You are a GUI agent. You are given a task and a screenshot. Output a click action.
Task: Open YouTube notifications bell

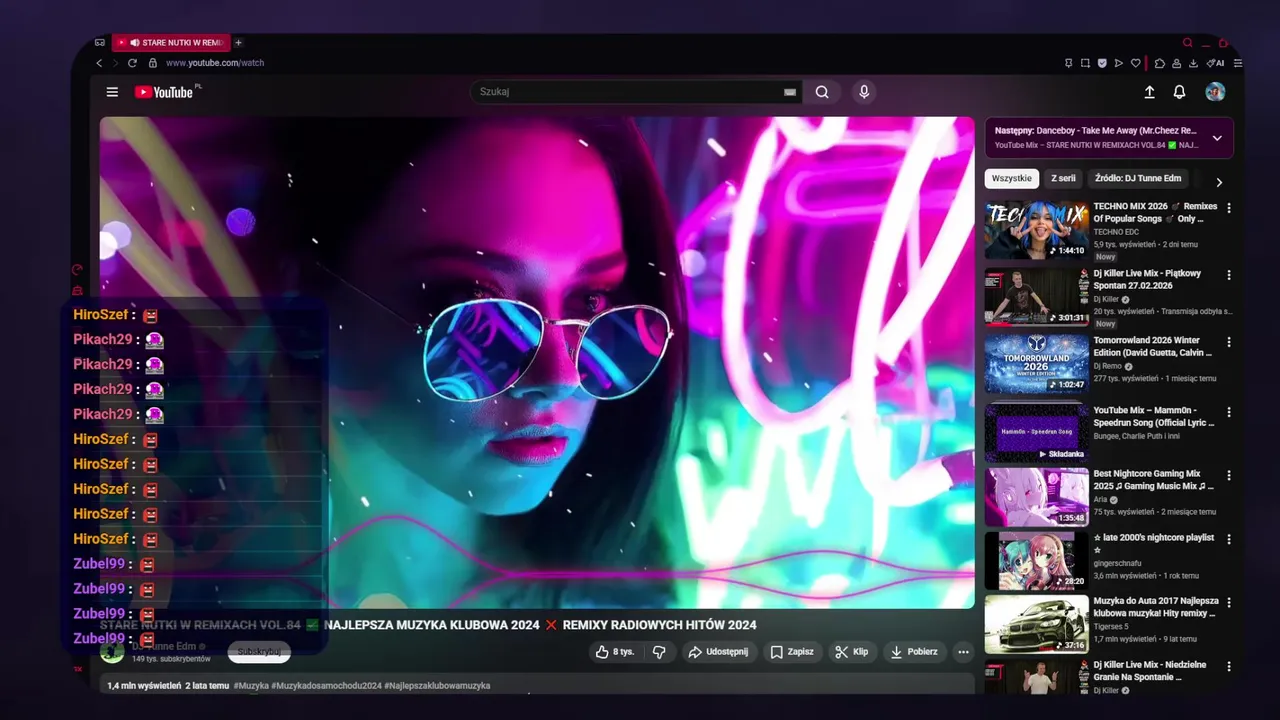click(1179, 92)
